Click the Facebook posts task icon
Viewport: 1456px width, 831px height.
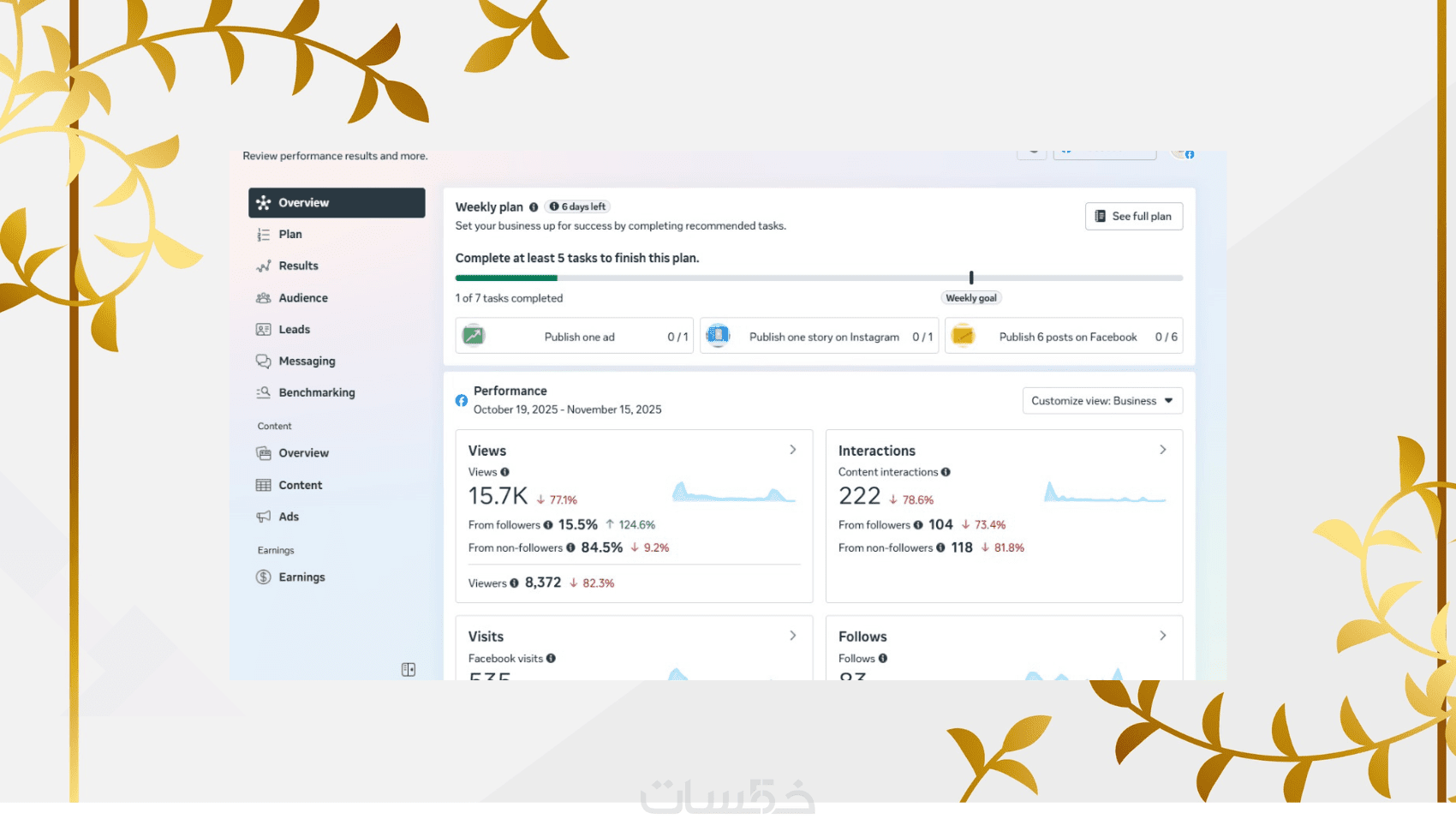963,336
